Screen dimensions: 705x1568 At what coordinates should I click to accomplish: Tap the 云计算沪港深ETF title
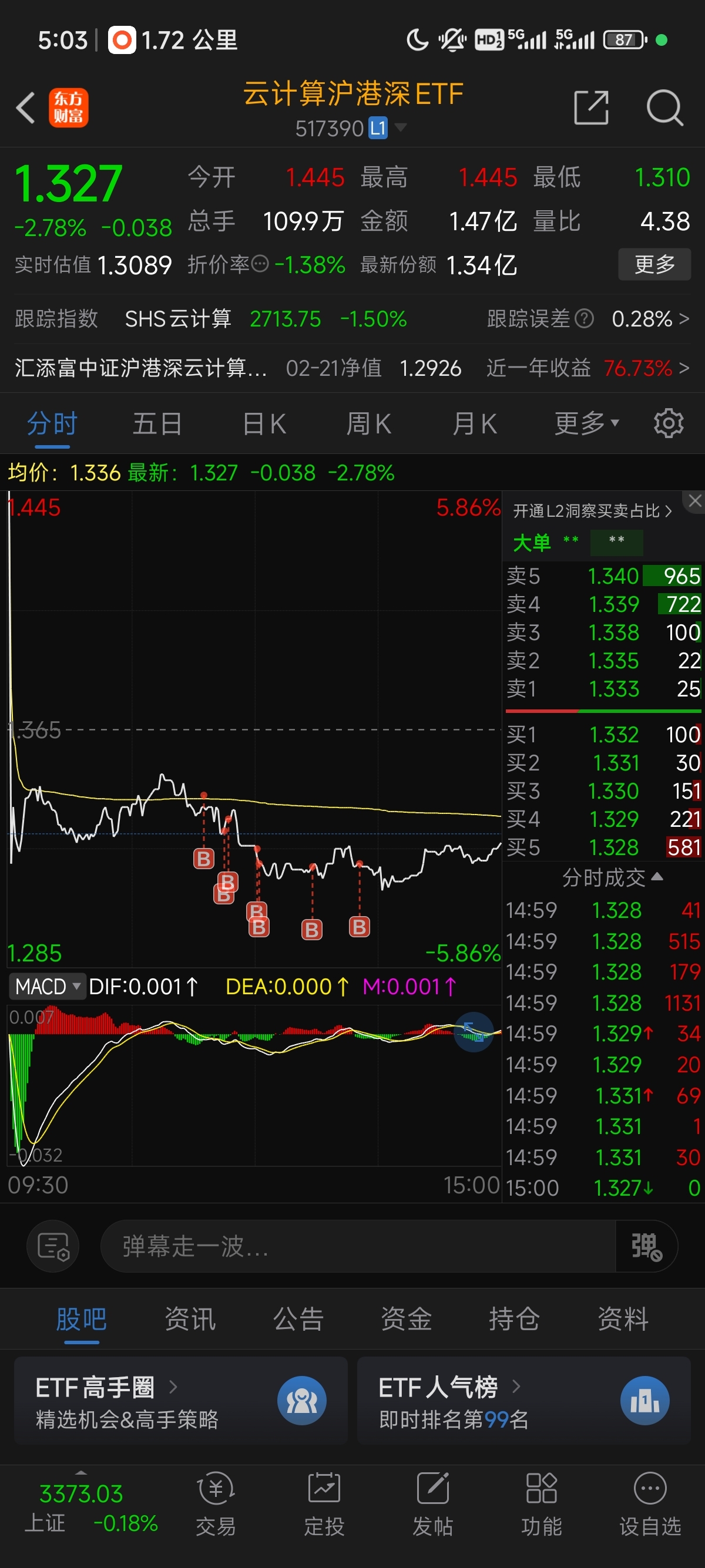(x=353, y=94)
